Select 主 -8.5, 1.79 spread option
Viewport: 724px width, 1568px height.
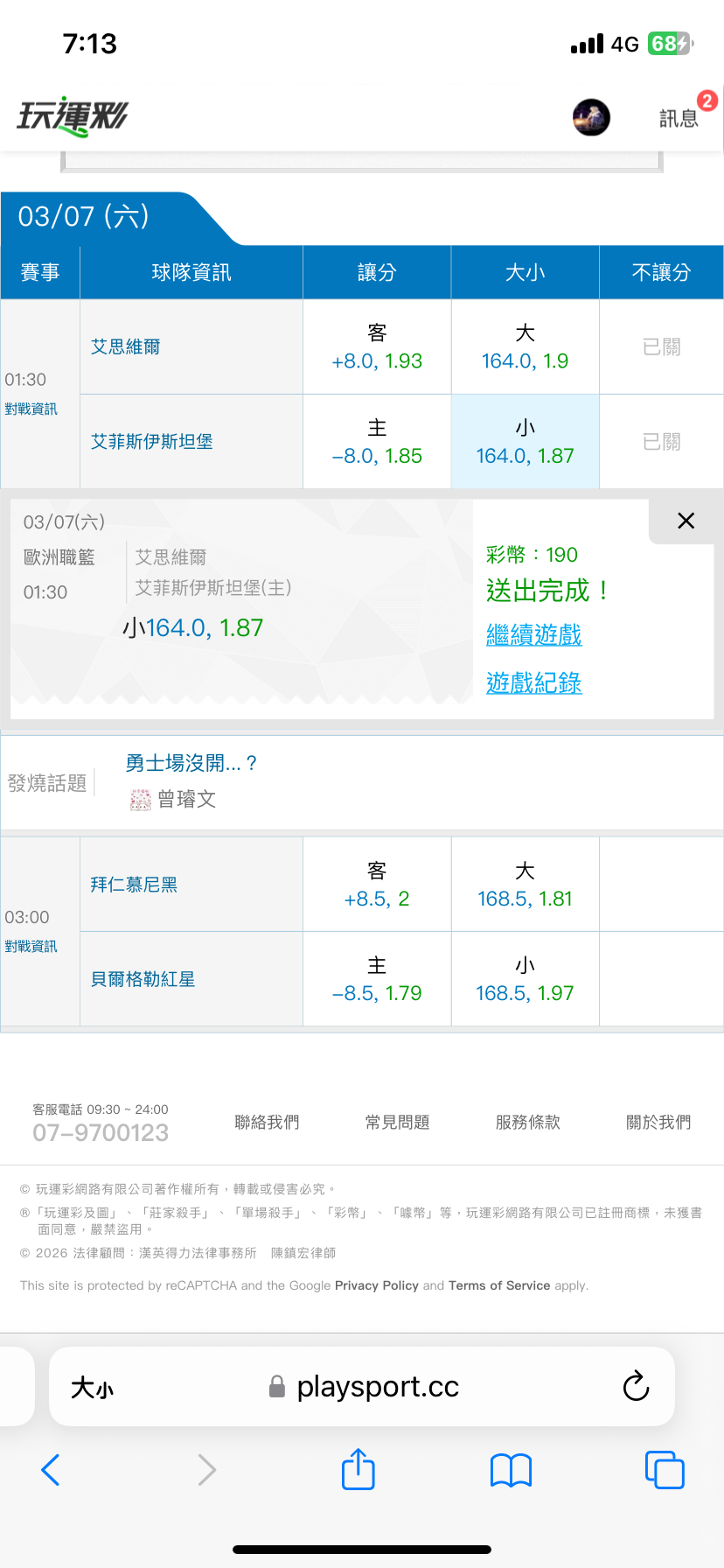pyautogui.click(x=377, y=979)
